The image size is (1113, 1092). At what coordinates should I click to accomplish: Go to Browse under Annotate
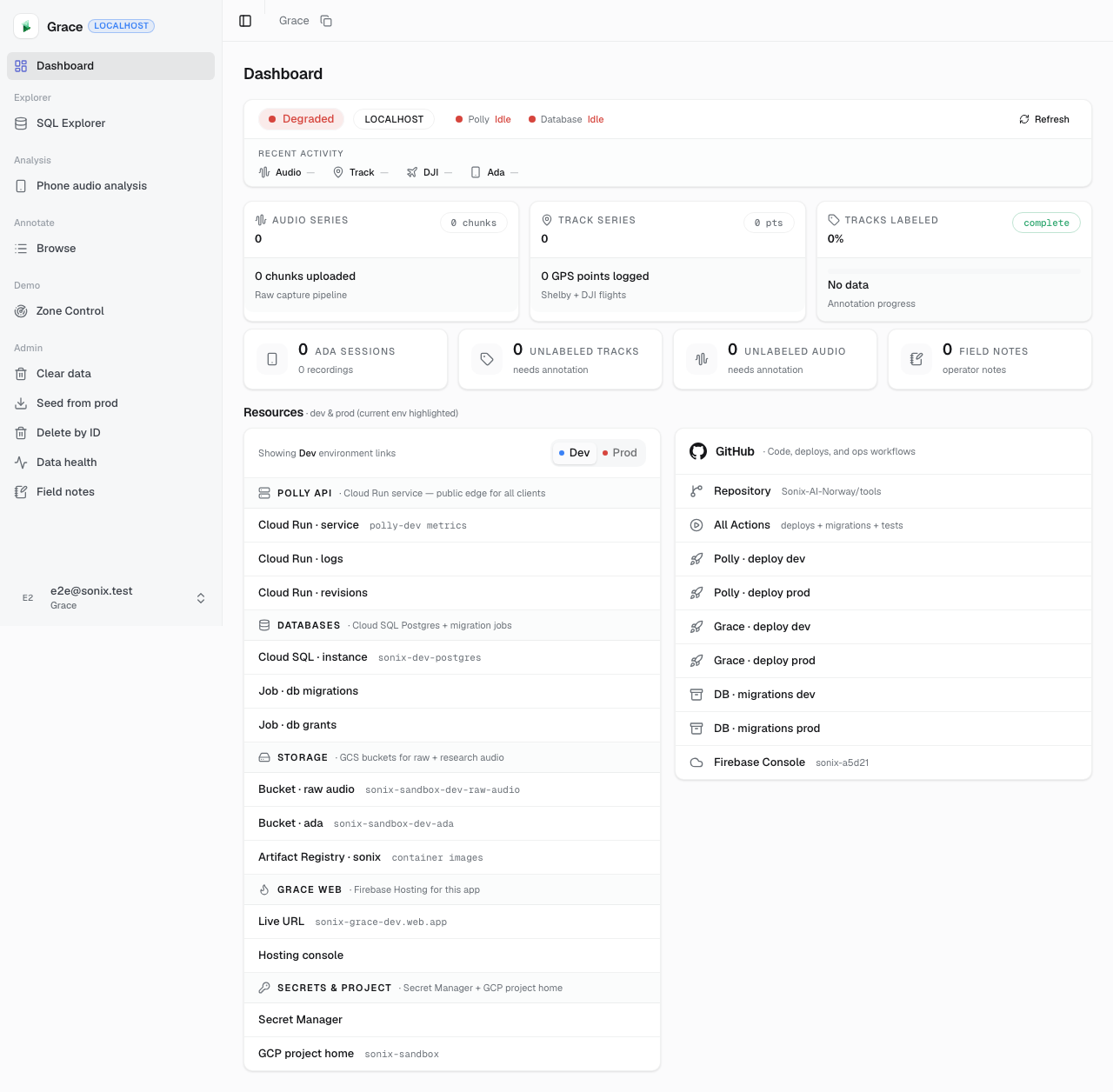[x=110, y=249]
